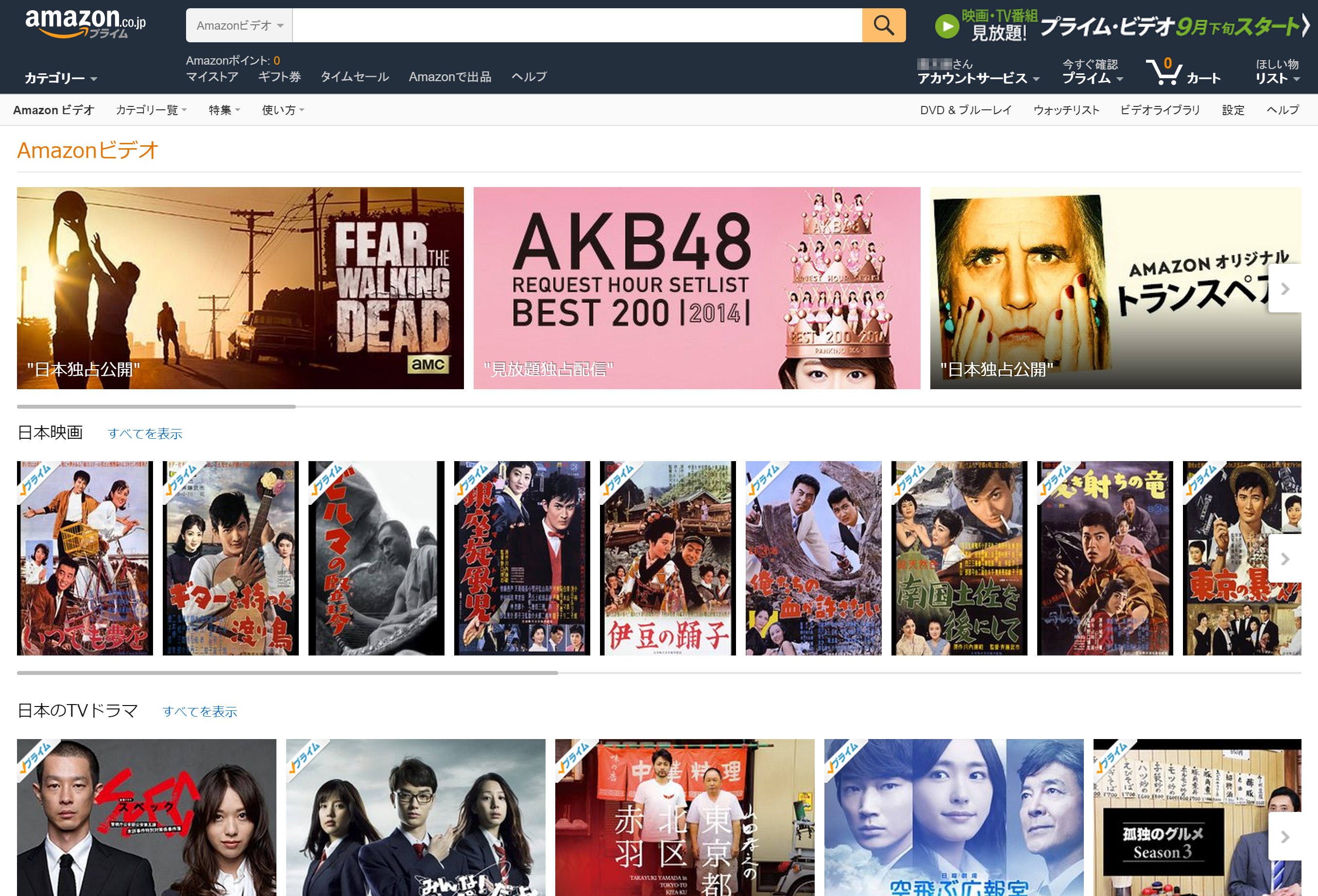The image size is (1318, 896).
Task: Advance the 日本映画 row with right arrow
Action: [1284, 559]
